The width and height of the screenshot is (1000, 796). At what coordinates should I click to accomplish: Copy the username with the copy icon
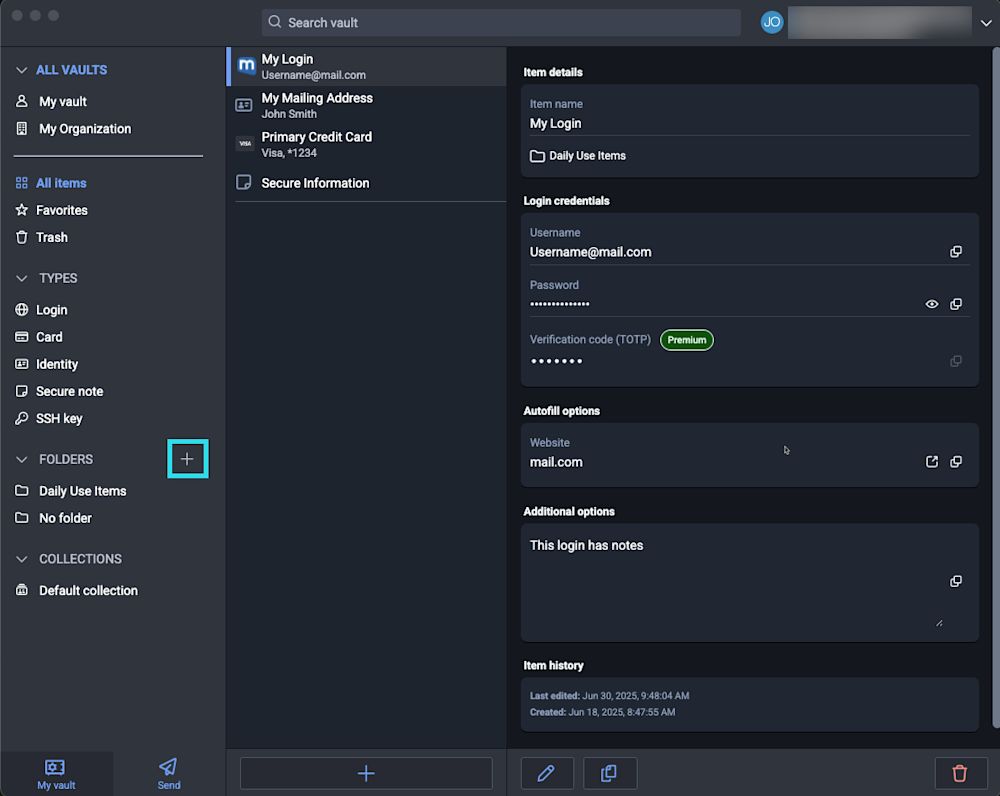[955, 251]
